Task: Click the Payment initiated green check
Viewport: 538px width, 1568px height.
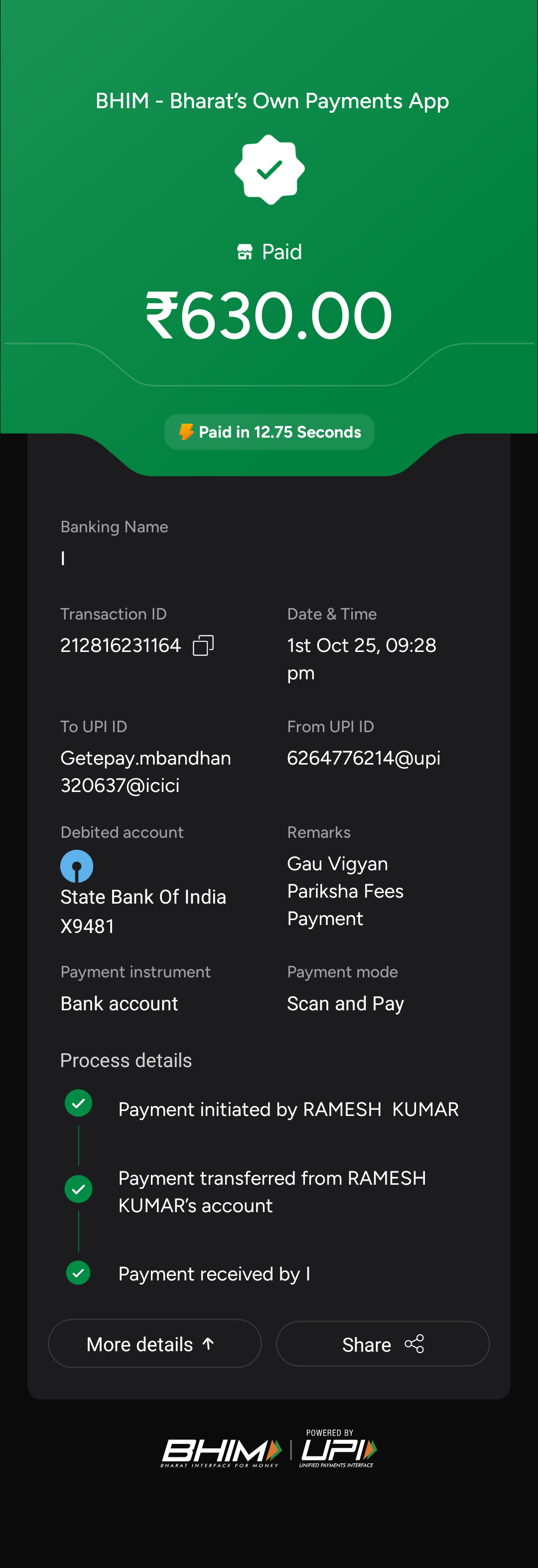Action: coord(79,1103)
